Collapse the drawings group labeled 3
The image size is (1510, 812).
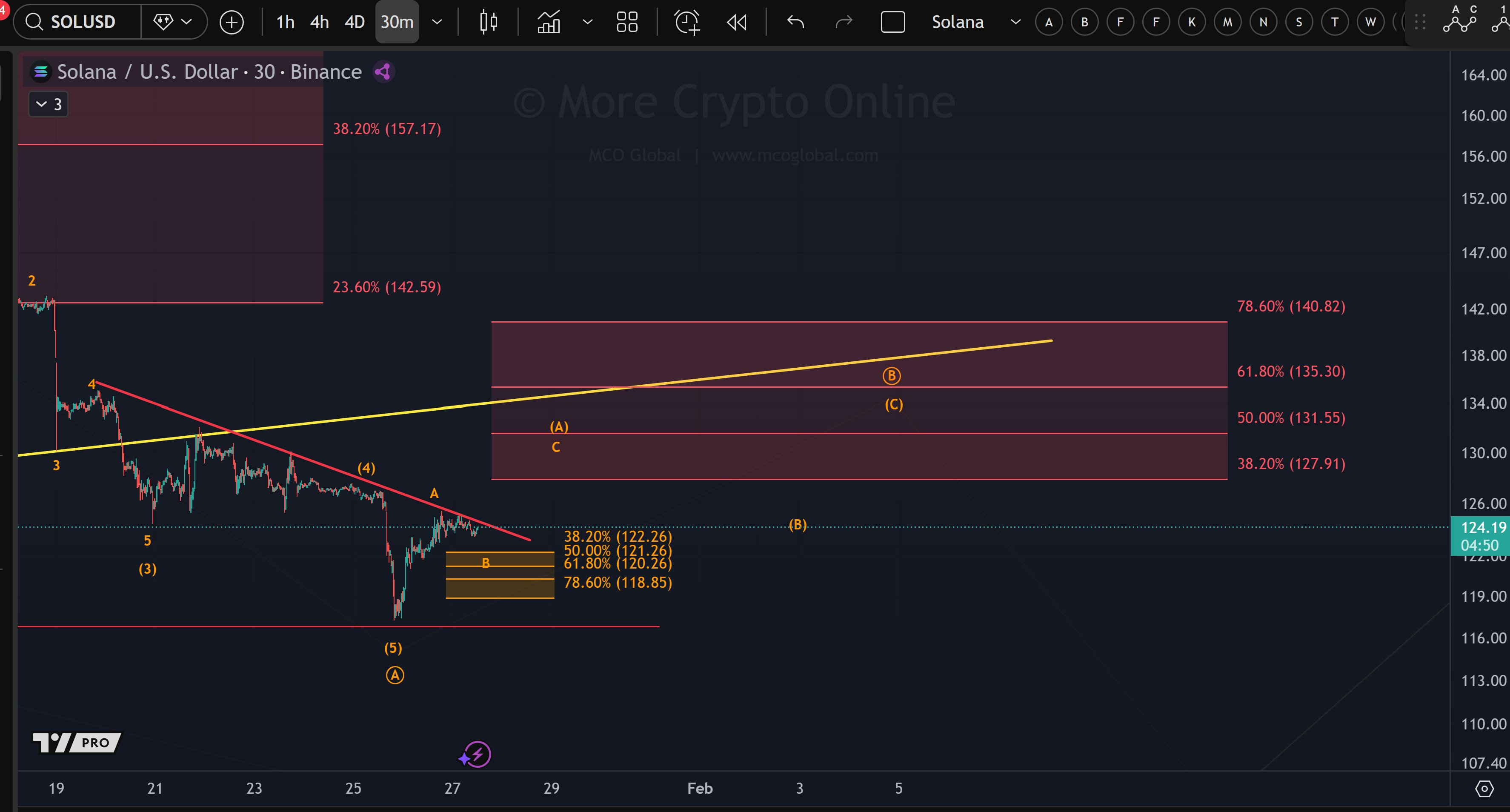tap(48, 104)
